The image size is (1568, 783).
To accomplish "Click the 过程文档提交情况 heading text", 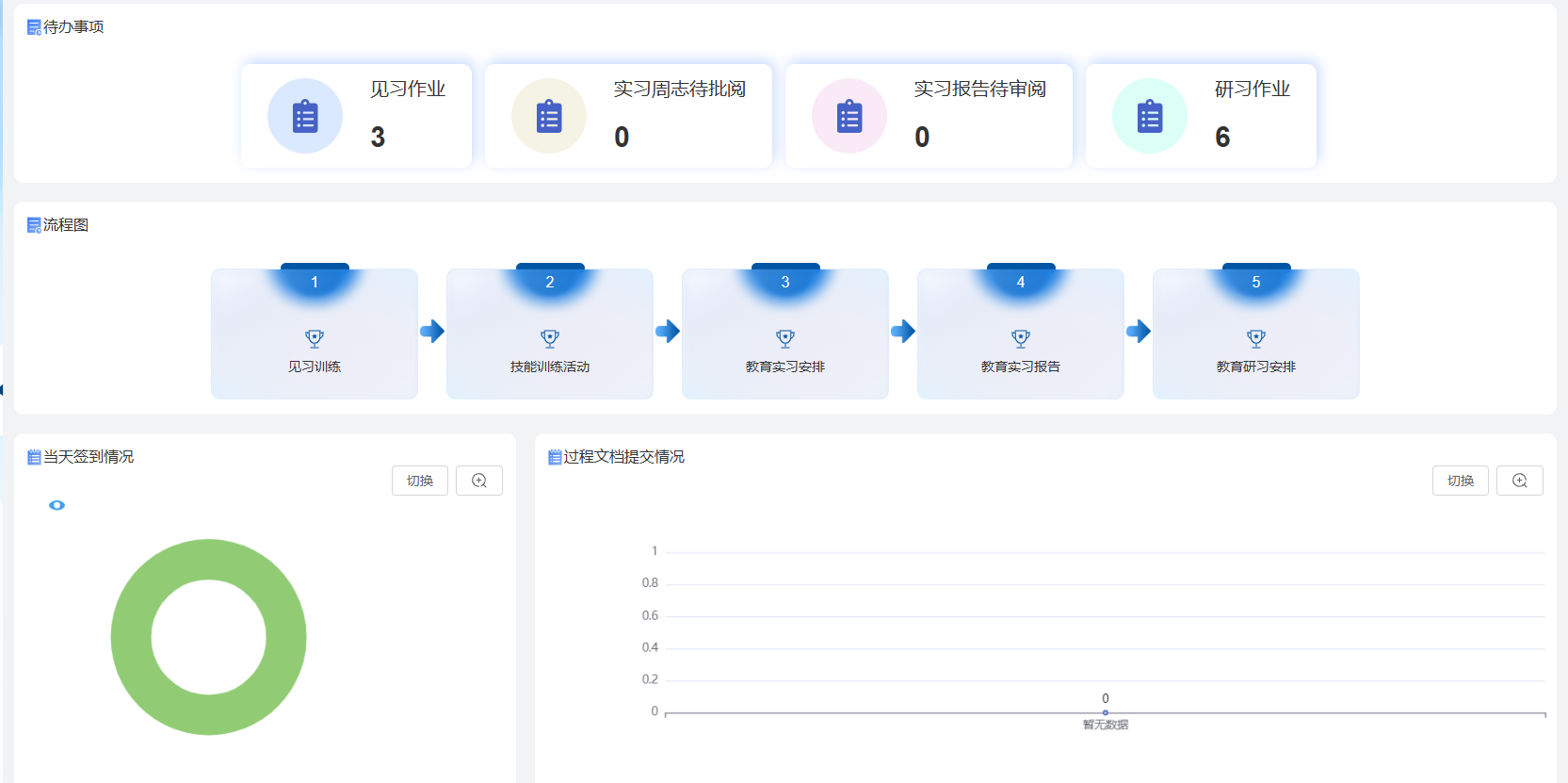I will [x=624, y=457].
